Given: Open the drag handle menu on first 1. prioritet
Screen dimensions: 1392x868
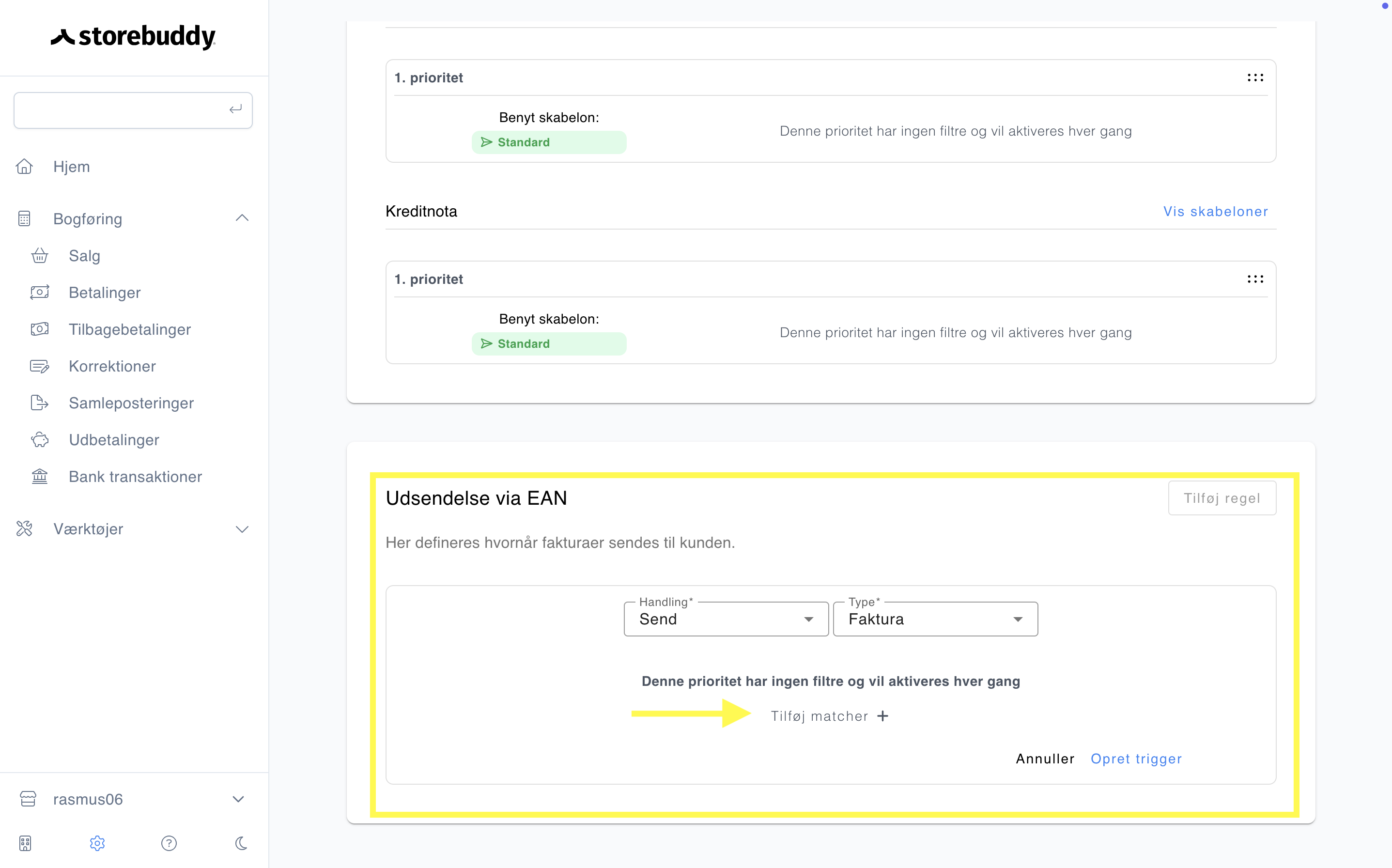Looking at the screenshot, I should tap(1255, 77).
